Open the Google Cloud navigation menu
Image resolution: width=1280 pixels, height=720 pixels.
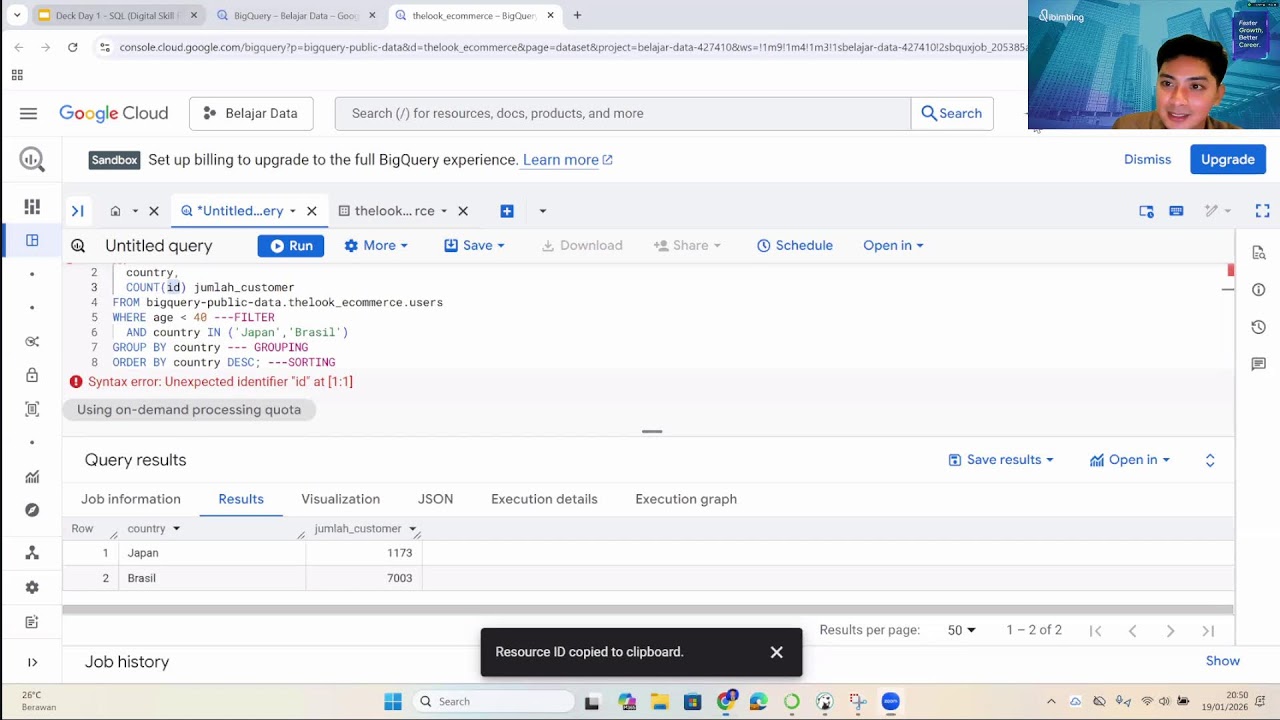[x=28, y=113]
